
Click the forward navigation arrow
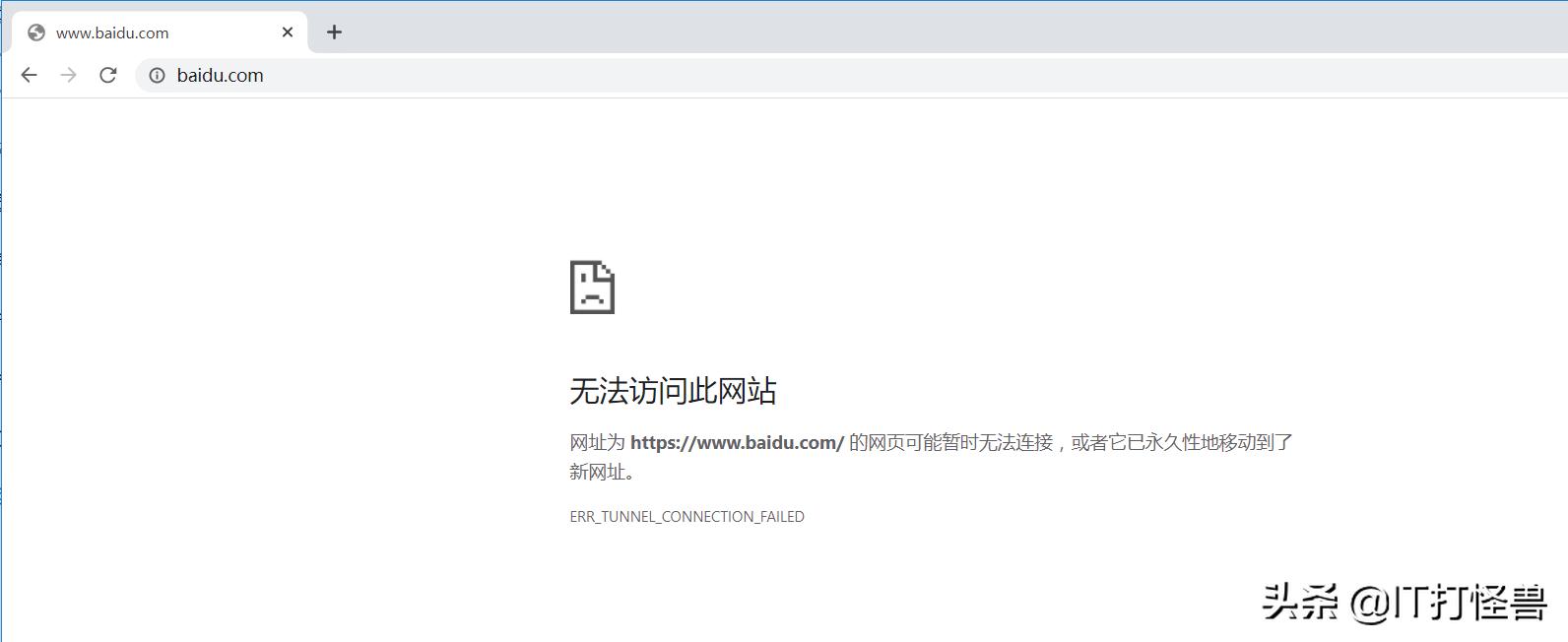pyautogui.click(x=68, y=75)
